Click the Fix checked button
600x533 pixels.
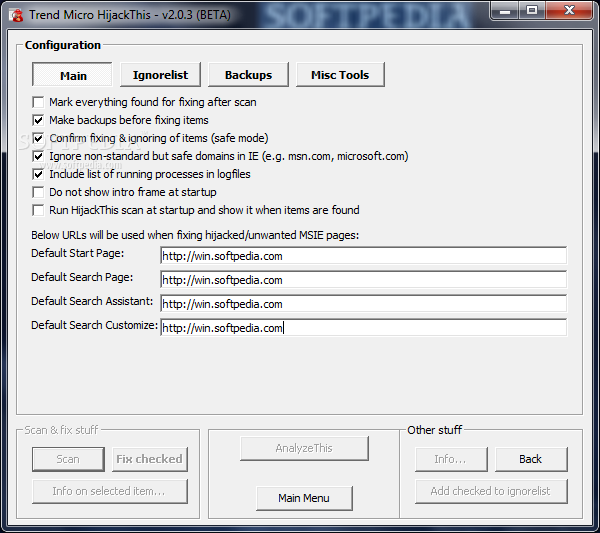[150, 459]
